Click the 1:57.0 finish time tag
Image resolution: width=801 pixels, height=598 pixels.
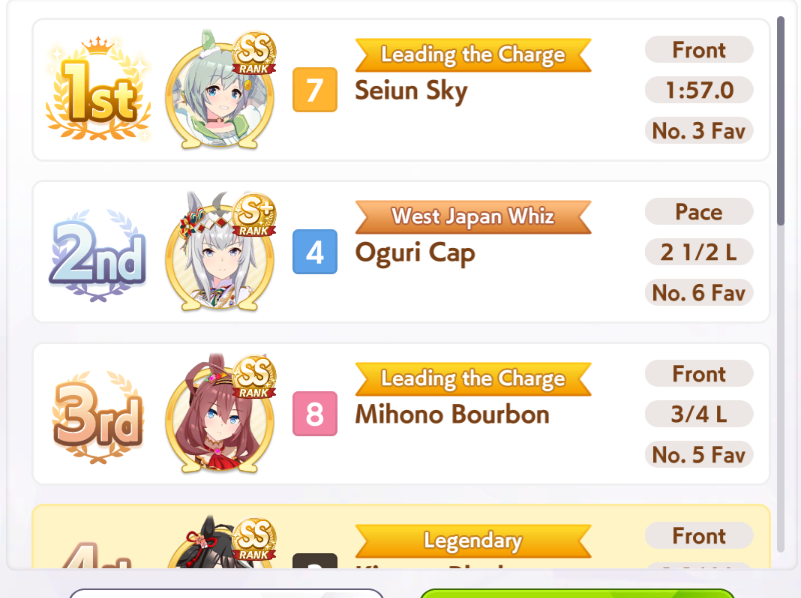[x=699, y=90]
